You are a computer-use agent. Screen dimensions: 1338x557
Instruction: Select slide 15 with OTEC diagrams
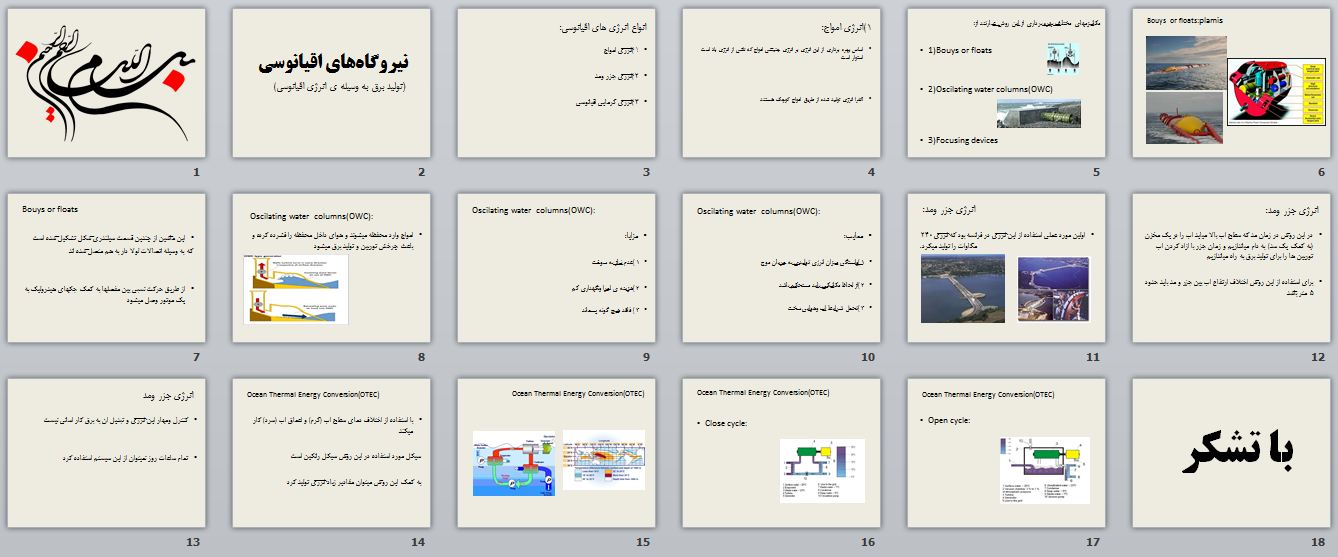point(557,453)
